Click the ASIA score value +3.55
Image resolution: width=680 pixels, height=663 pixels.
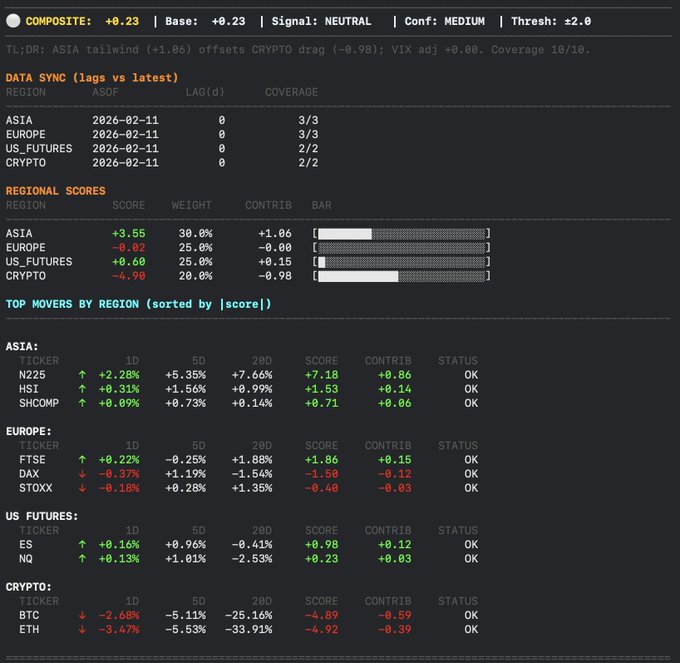(129, 233)
